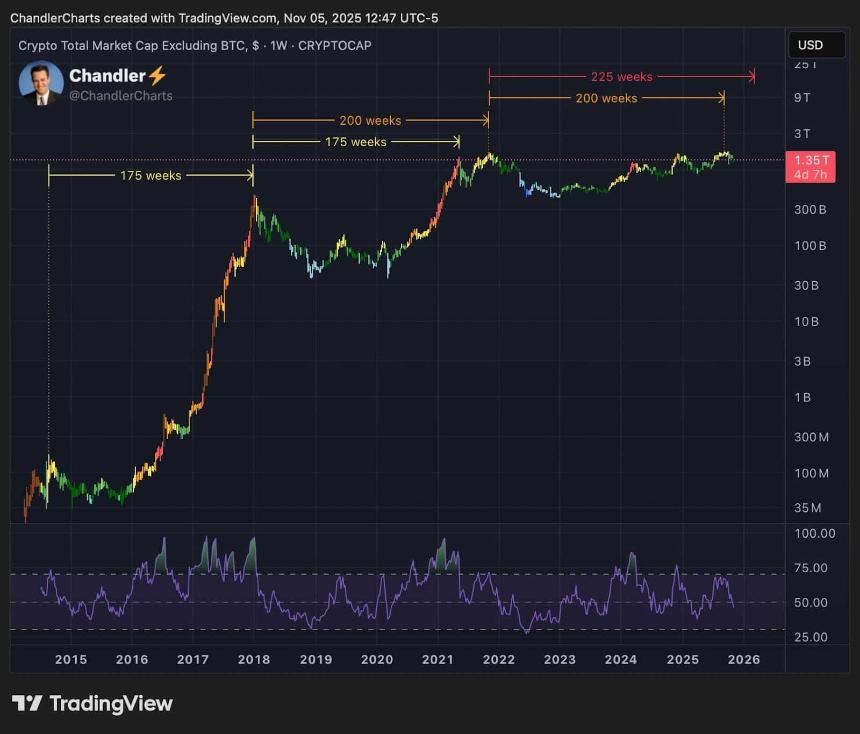Click the TradingView wordmark text
The width and height of the screenshot is (860, 734).
tap(111, 703)
